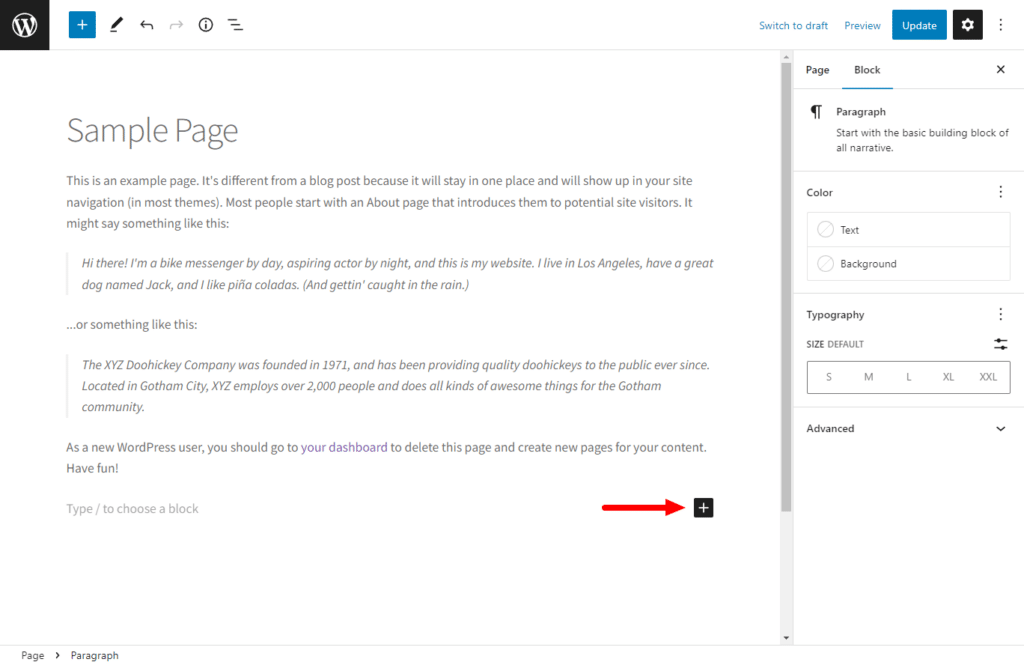Click the Paragraph block icon in the sidebar
Image resolution: width=1024 pixels, height=665 pixels.
tap(816, 111)
